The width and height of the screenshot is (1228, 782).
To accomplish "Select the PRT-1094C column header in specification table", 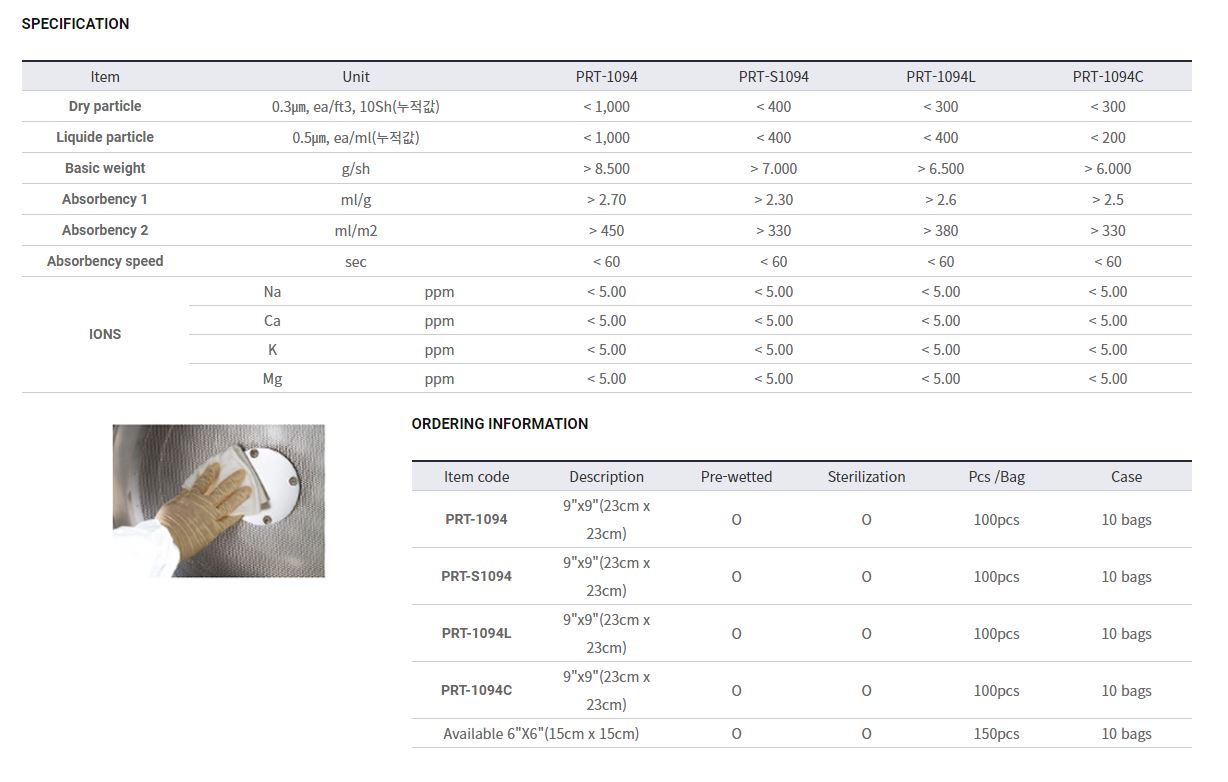I will [x=1107, y=77].
